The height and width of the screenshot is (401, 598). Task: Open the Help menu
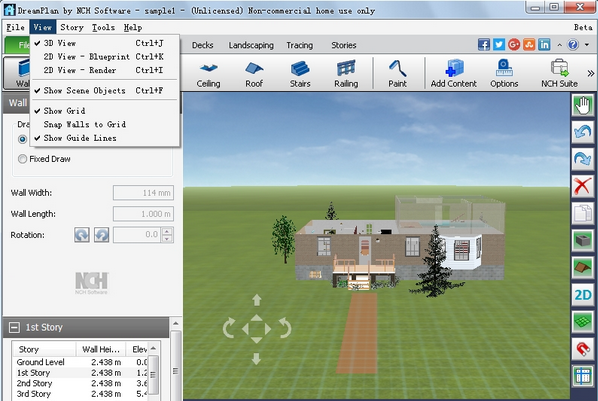133,27
